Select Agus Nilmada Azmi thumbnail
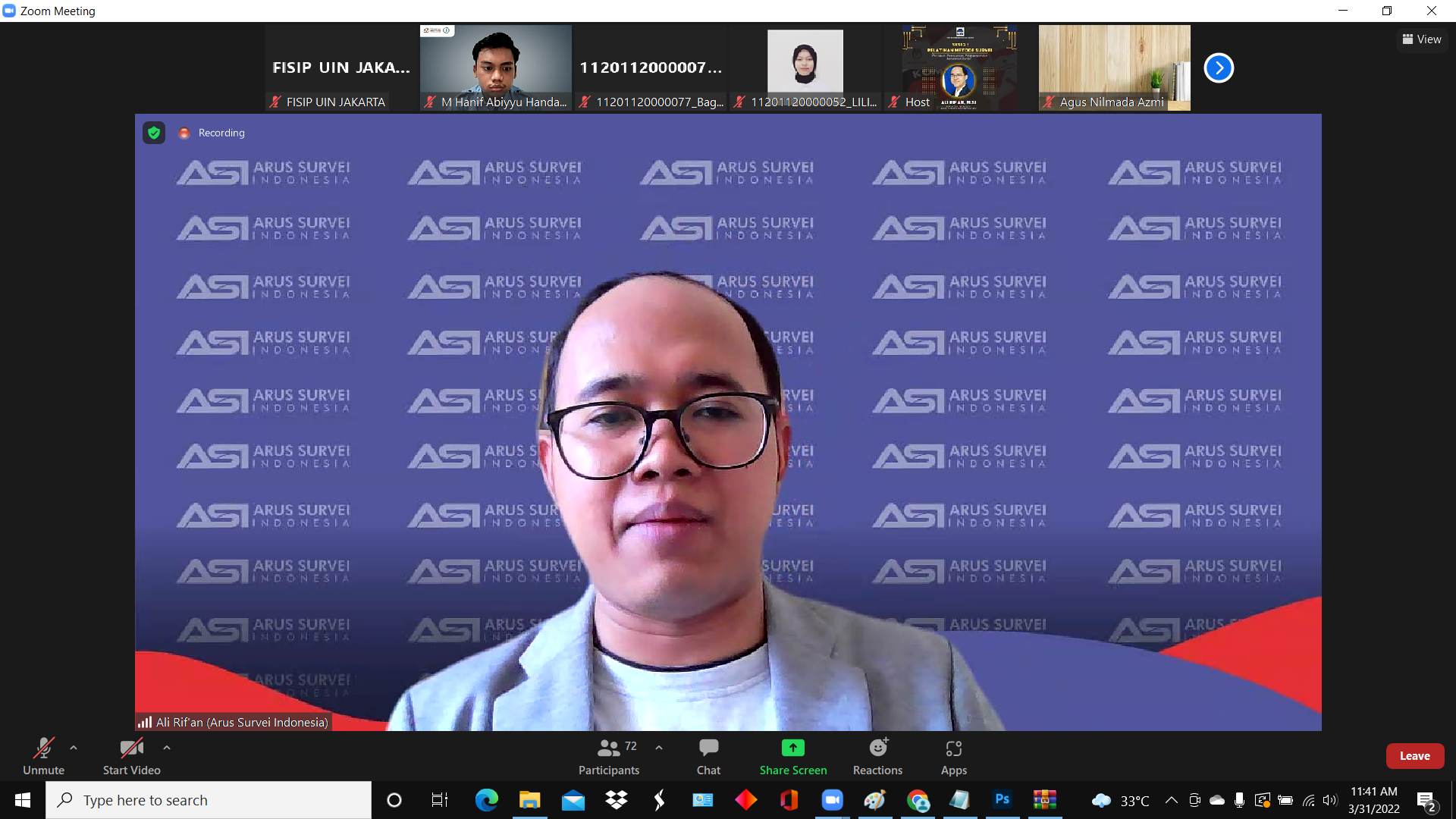 click(1115, 68)
